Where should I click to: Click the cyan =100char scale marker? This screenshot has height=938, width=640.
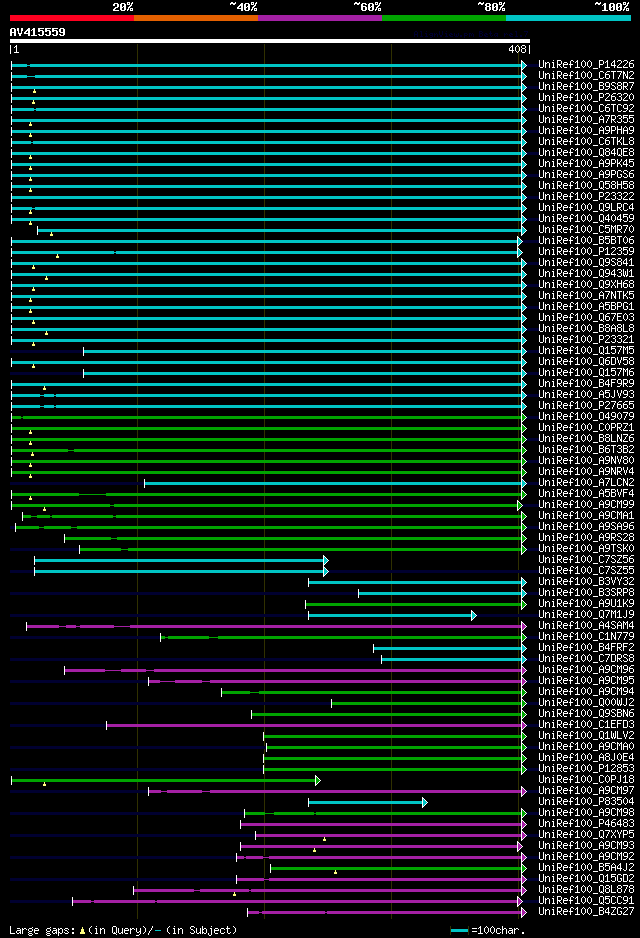pos(459,930)
